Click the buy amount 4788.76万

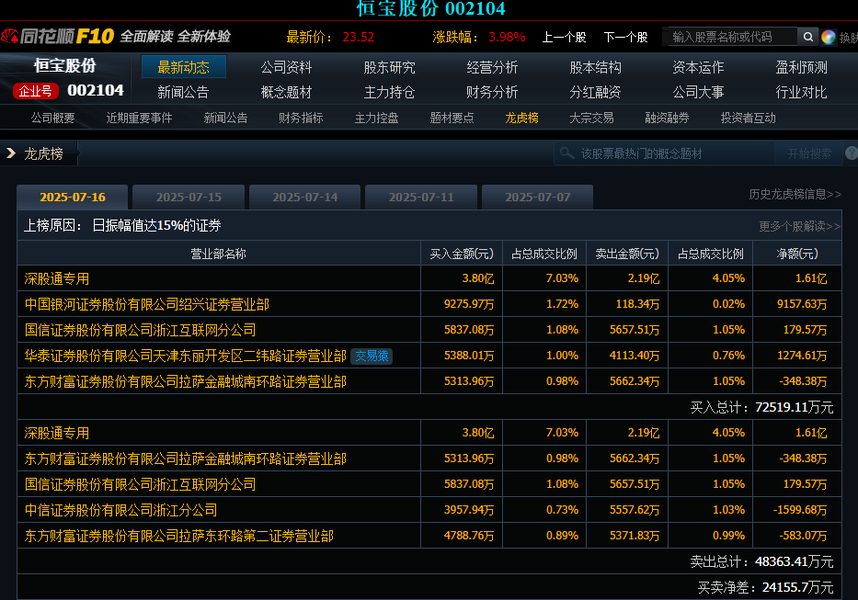tap(469, 535)
